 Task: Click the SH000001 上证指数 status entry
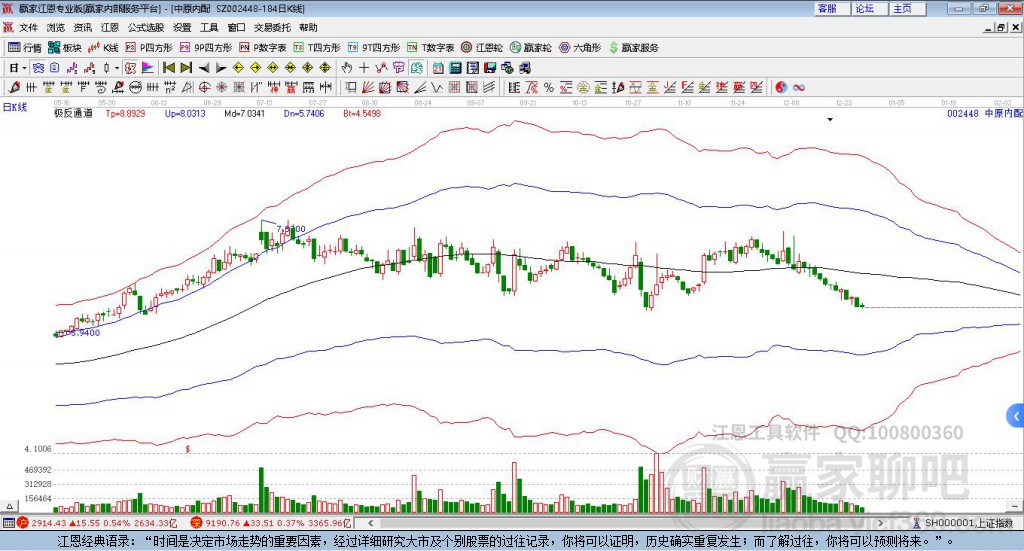click(x=968, y=523)
